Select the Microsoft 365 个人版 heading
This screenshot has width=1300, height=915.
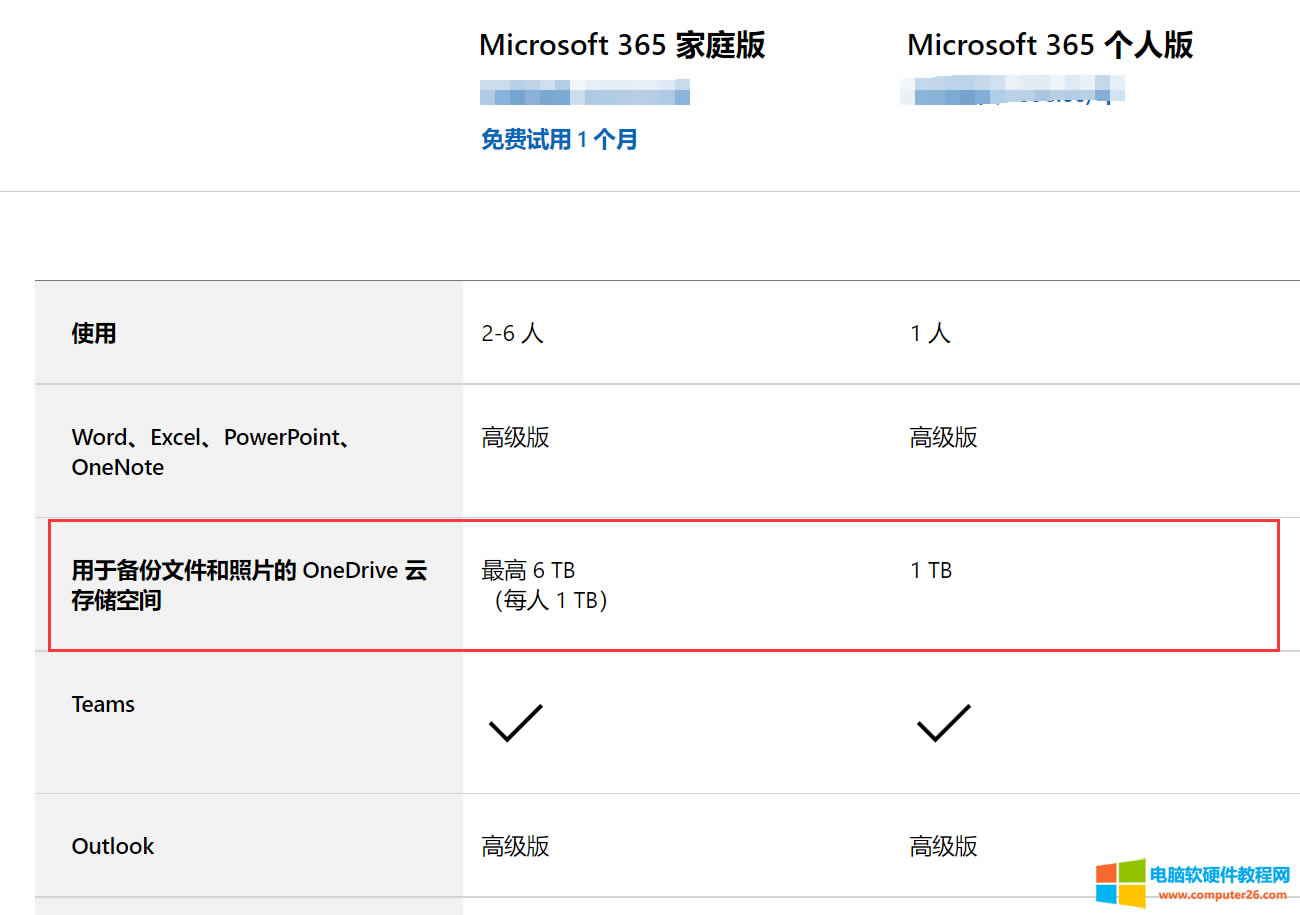pyautogui.click(x=1050, y=45)
